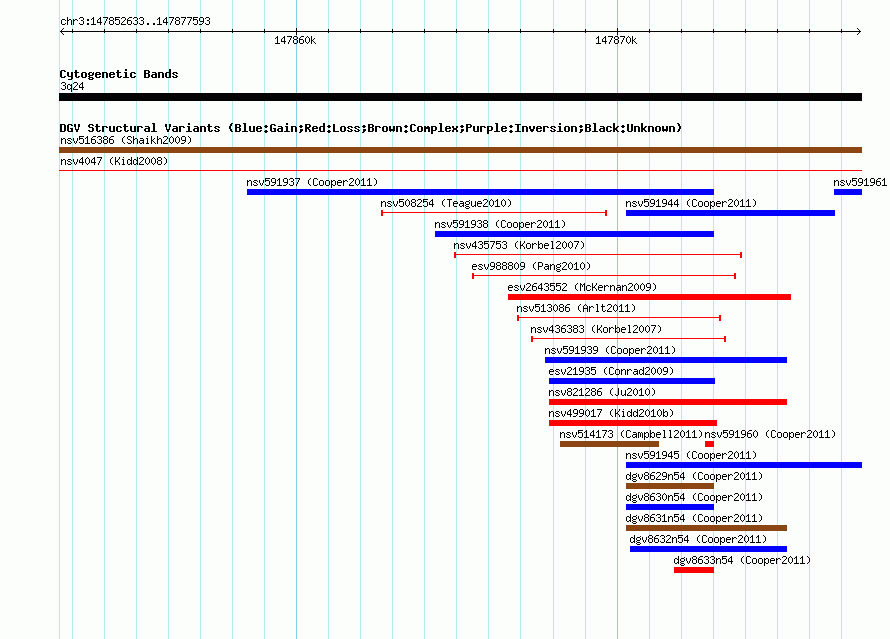Select the red nsv821286 loss bar
Screen dimensions: 890x639
click(668, 402)
